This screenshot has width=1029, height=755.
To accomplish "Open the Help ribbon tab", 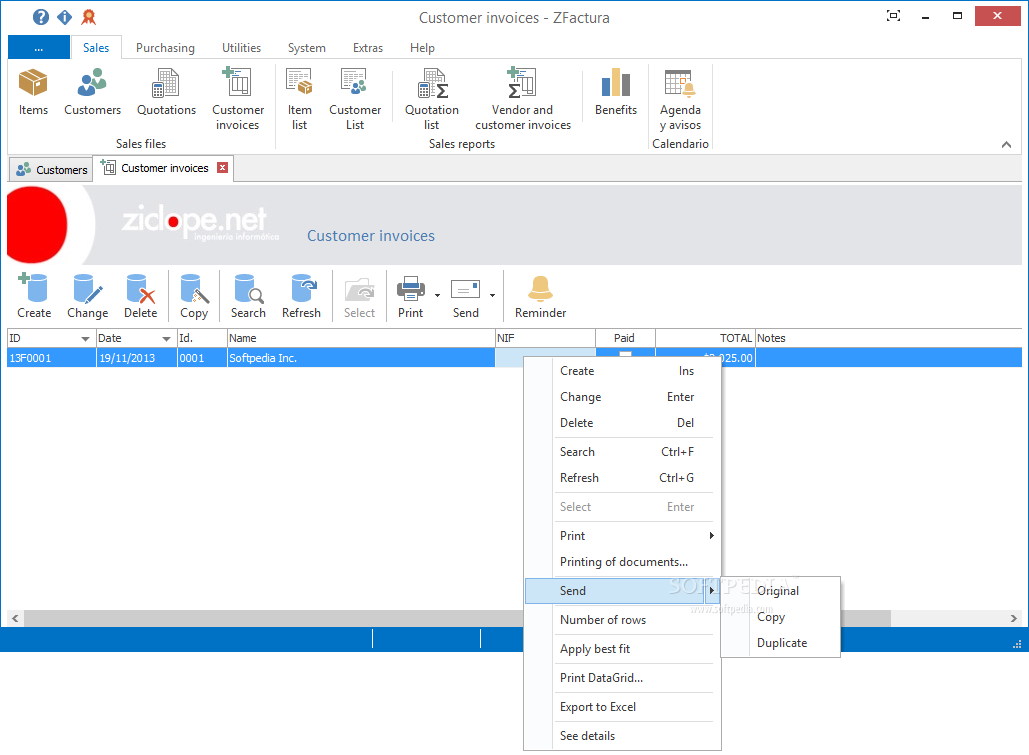I will [x=422, y=48].
